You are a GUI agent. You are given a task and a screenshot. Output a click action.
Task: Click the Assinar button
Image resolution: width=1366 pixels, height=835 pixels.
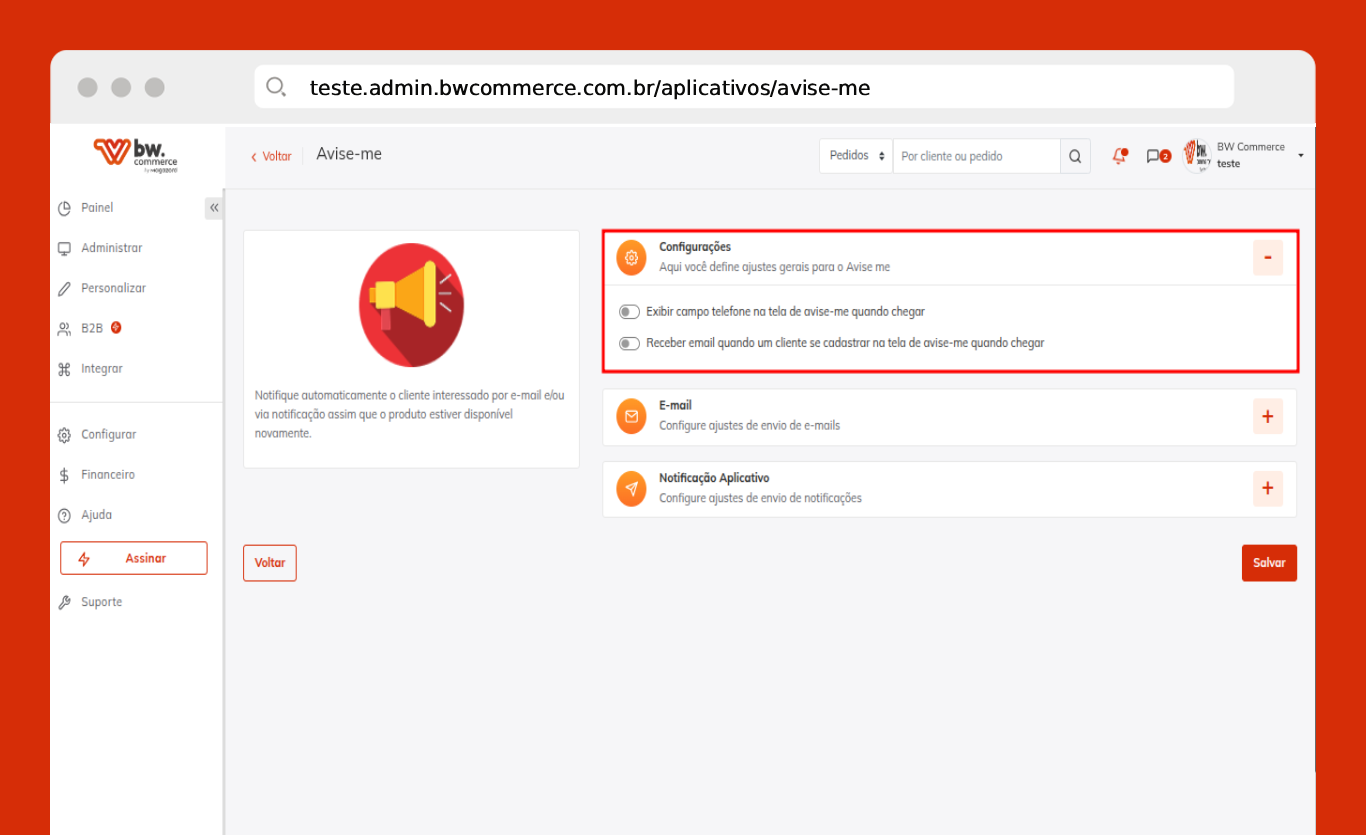point(134,558)
